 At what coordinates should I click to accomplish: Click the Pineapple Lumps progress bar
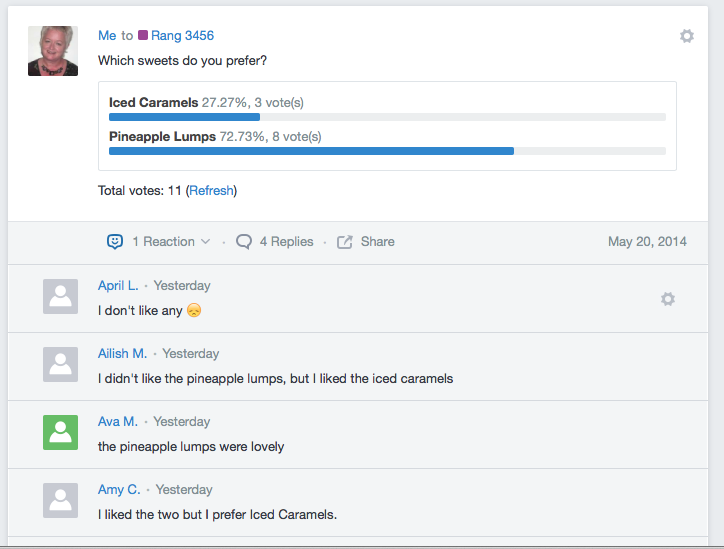387,151
